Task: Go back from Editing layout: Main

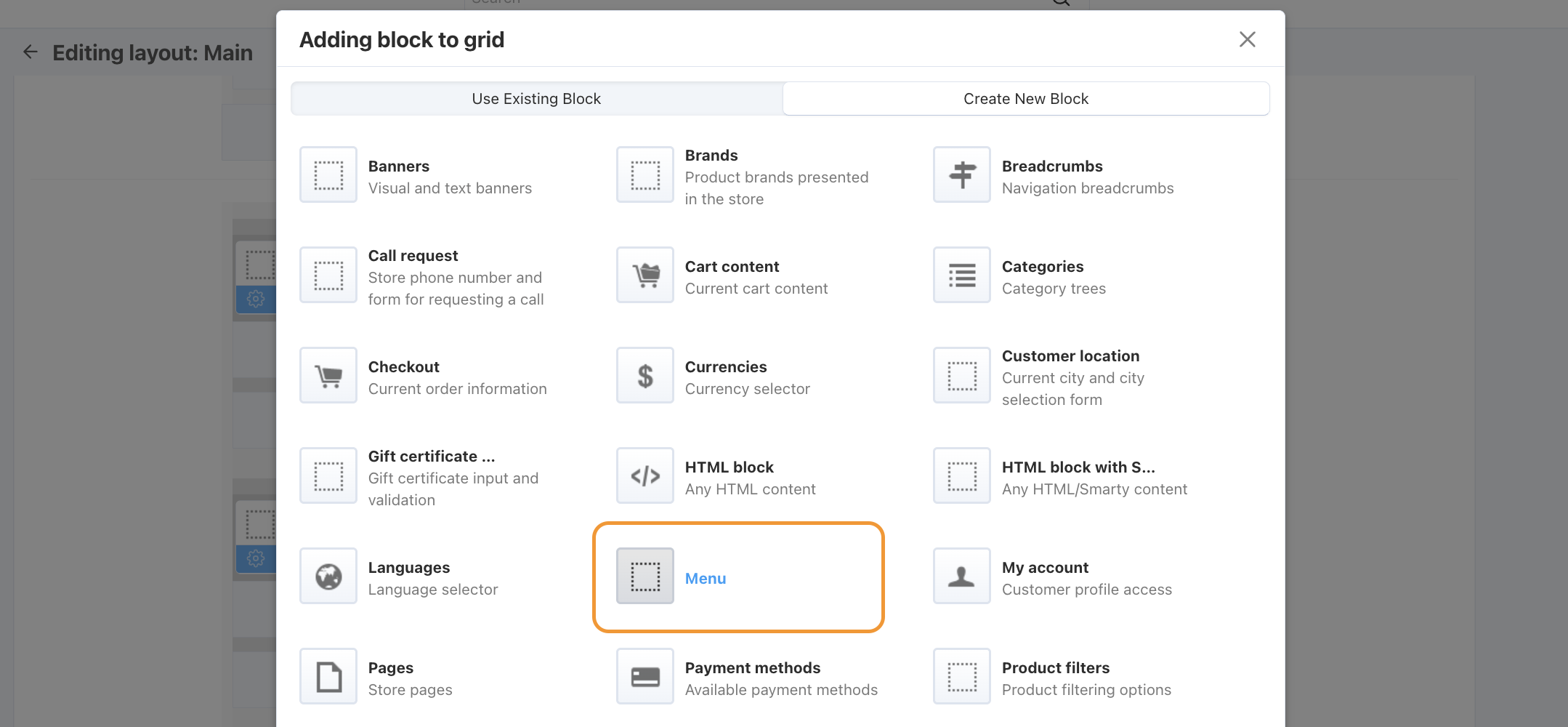Action: coord(31,52)
